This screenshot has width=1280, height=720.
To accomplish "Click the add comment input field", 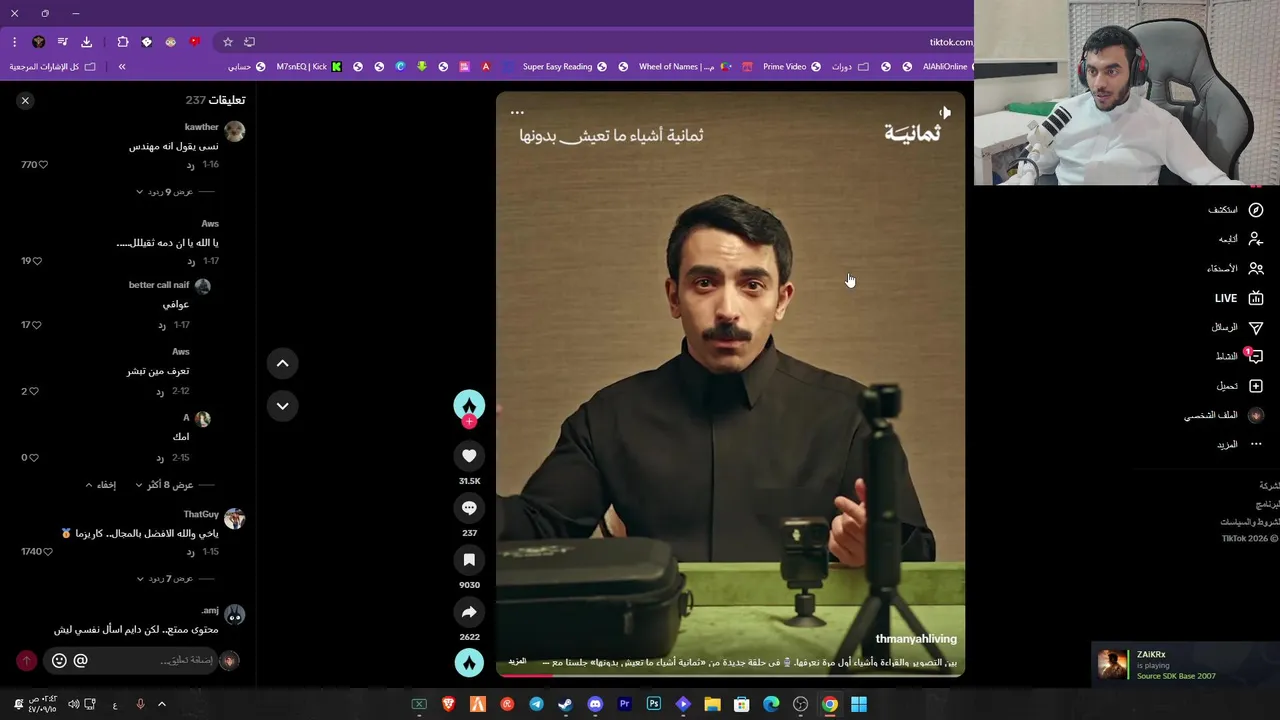I will (x=155, y=660).
